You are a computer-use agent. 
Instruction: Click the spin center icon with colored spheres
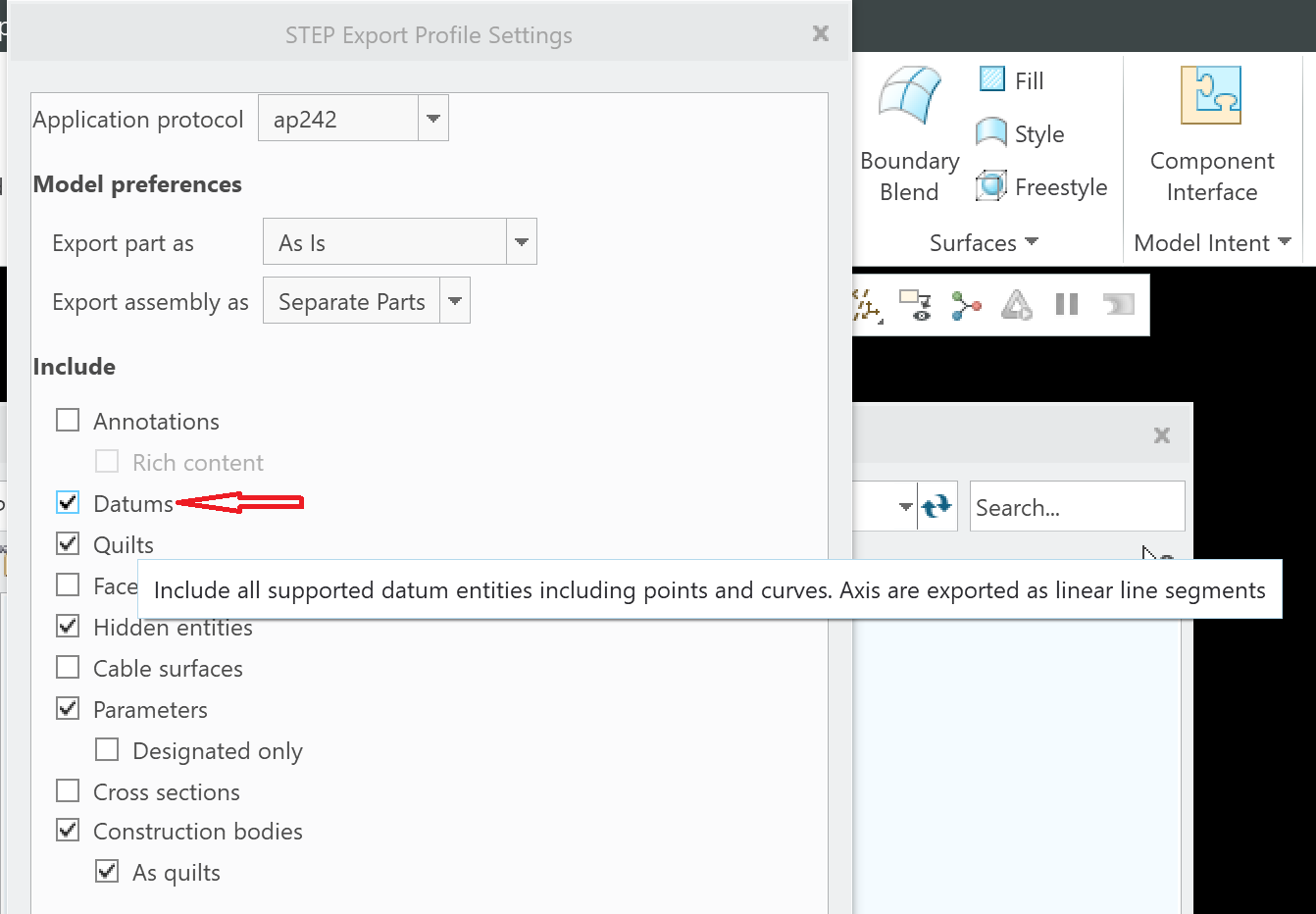966,304
